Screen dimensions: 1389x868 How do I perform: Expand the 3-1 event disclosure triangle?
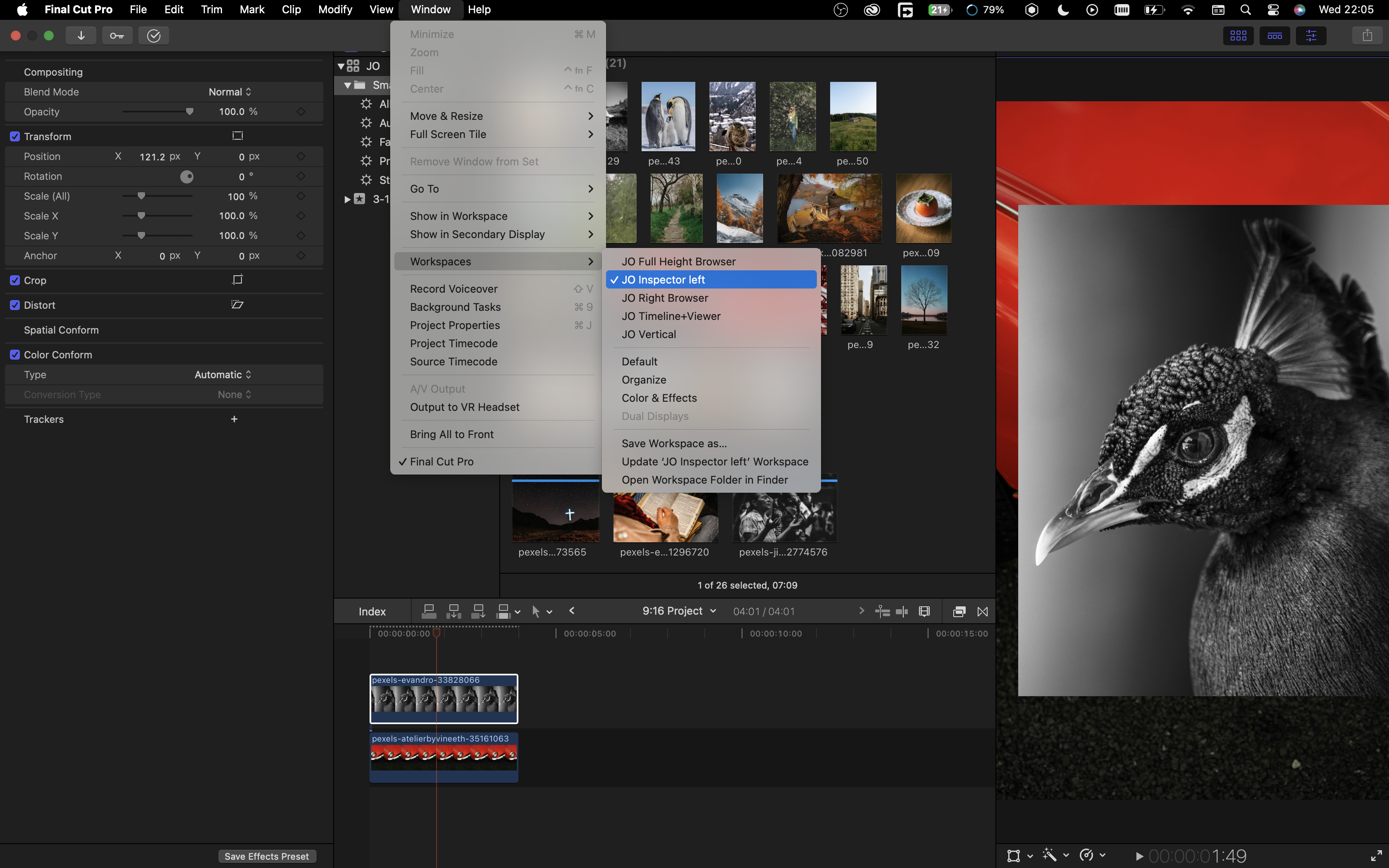click(x=347, y=199)
